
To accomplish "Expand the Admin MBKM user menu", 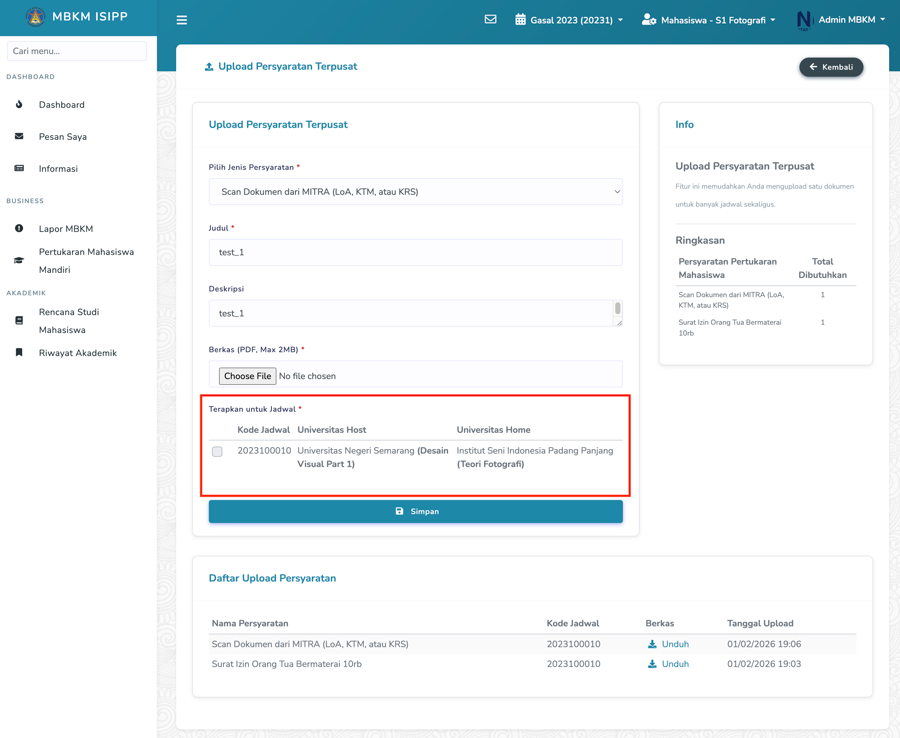I will (842, 20).
